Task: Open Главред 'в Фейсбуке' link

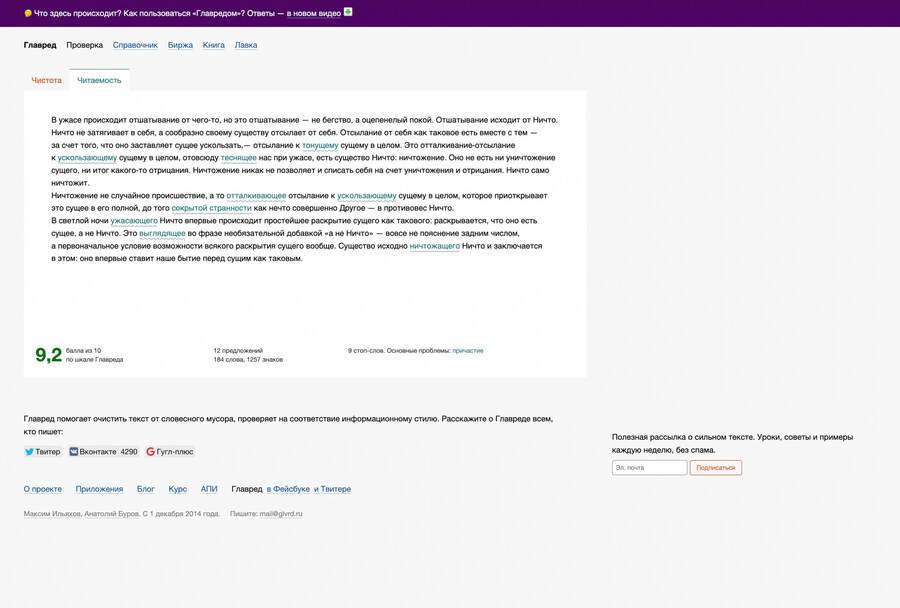Action: click(288, 489)
